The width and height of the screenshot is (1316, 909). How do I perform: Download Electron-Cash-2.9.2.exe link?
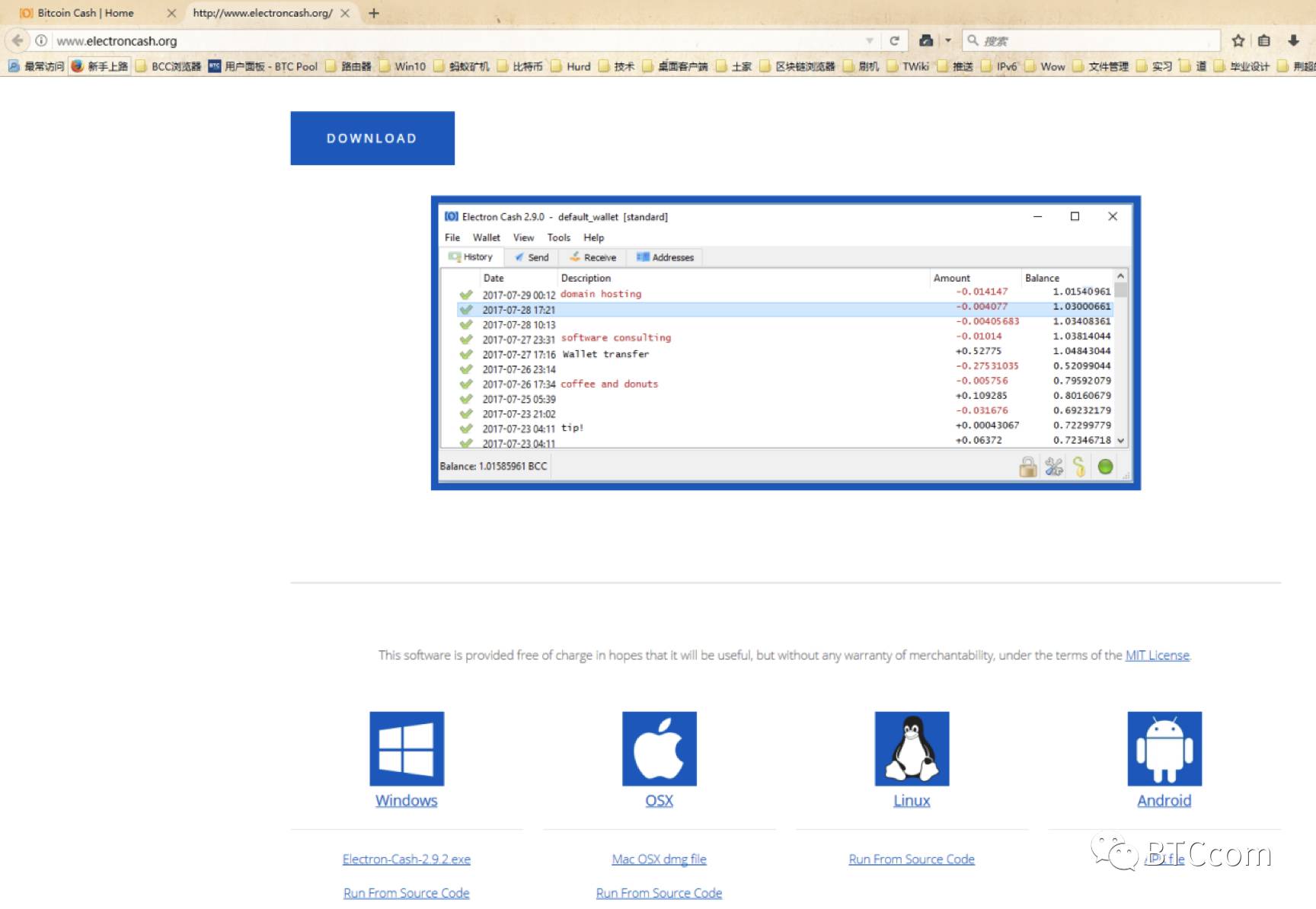(x=407, y=859)
